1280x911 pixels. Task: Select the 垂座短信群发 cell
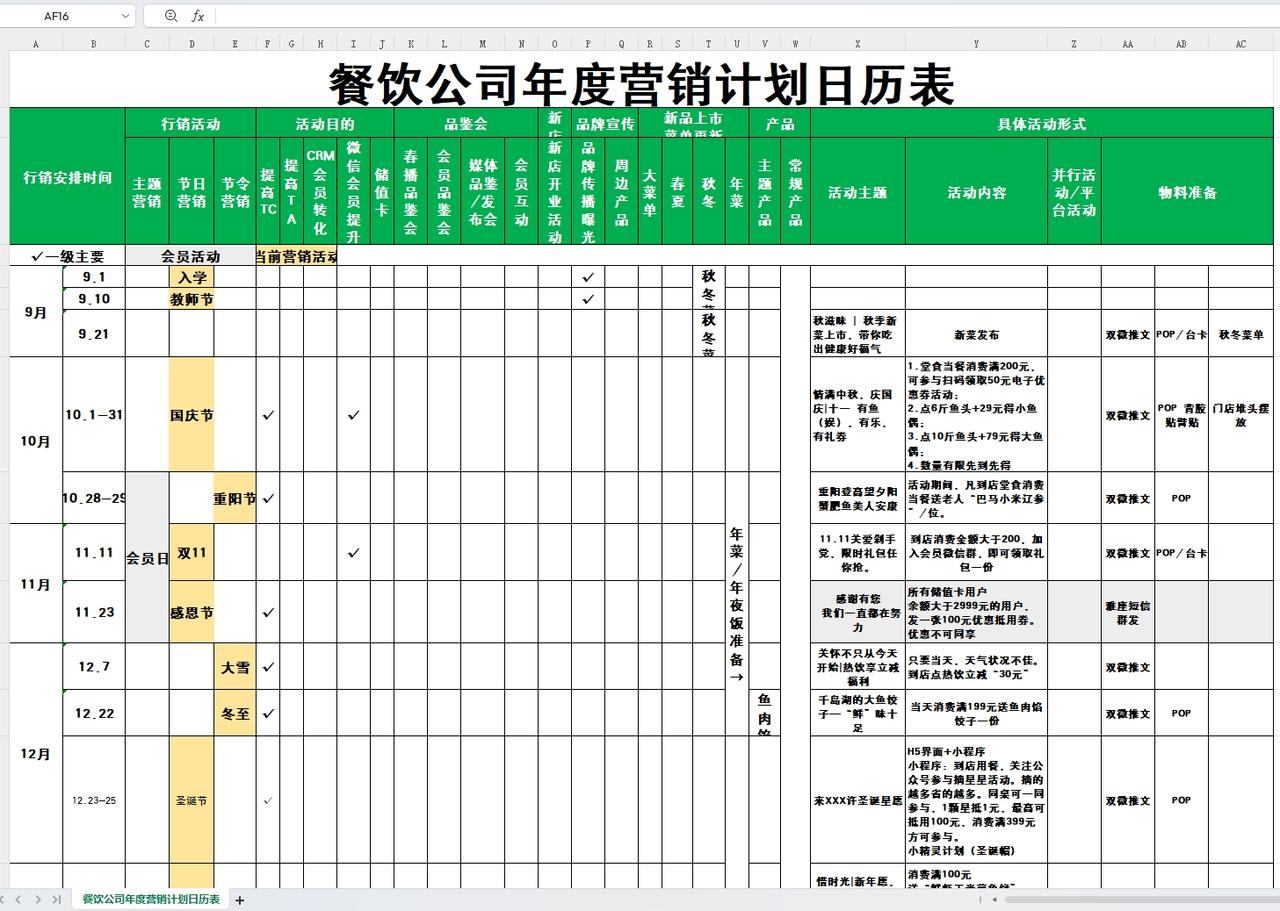click(1127, 612)
